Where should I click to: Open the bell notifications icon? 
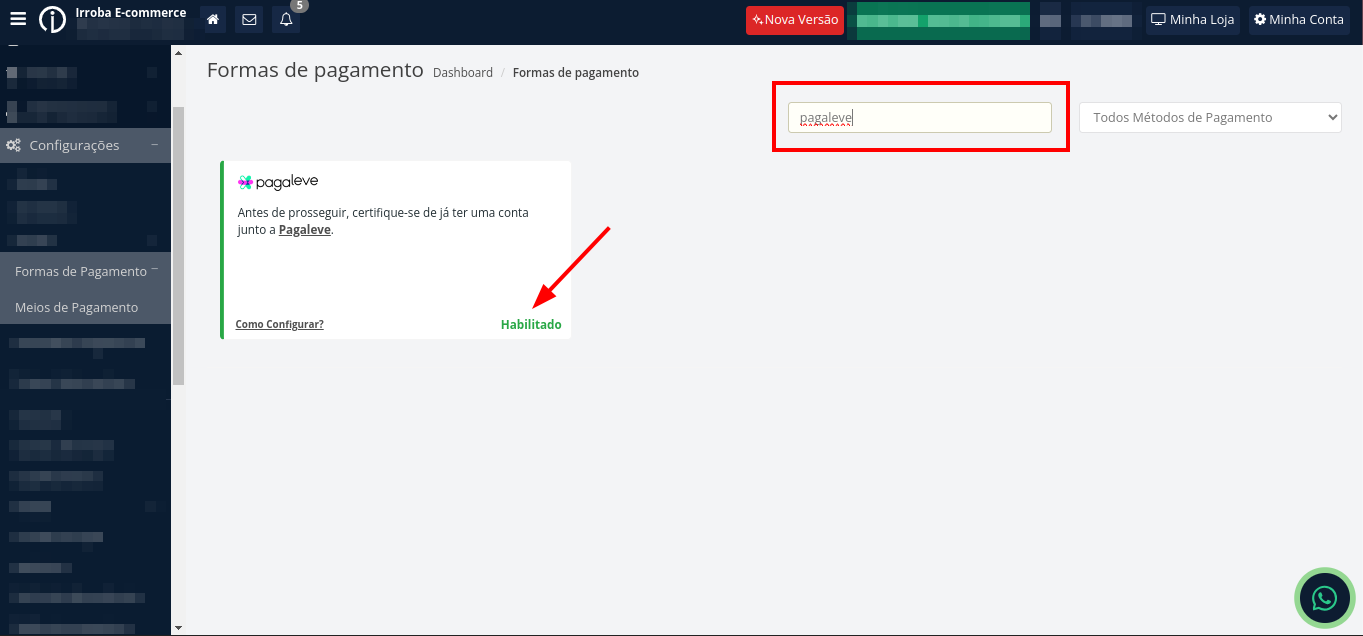(x=286, y=20)
